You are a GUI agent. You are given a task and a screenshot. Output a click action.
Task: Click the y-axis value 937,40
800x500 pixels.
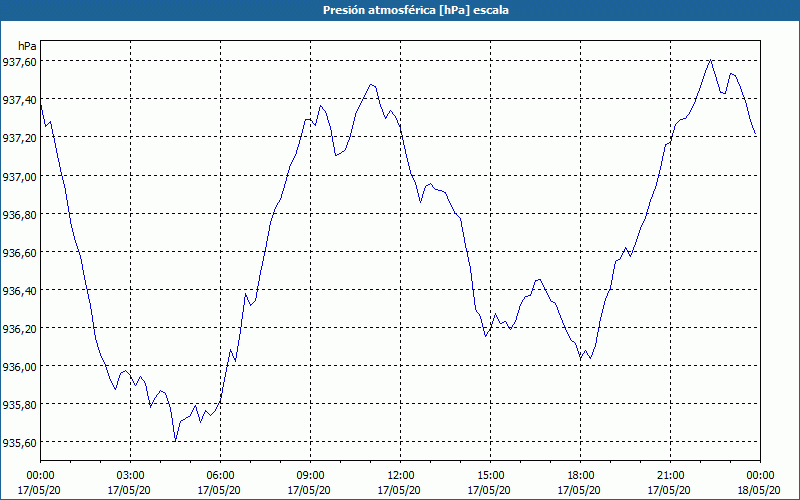coord(19,99)
